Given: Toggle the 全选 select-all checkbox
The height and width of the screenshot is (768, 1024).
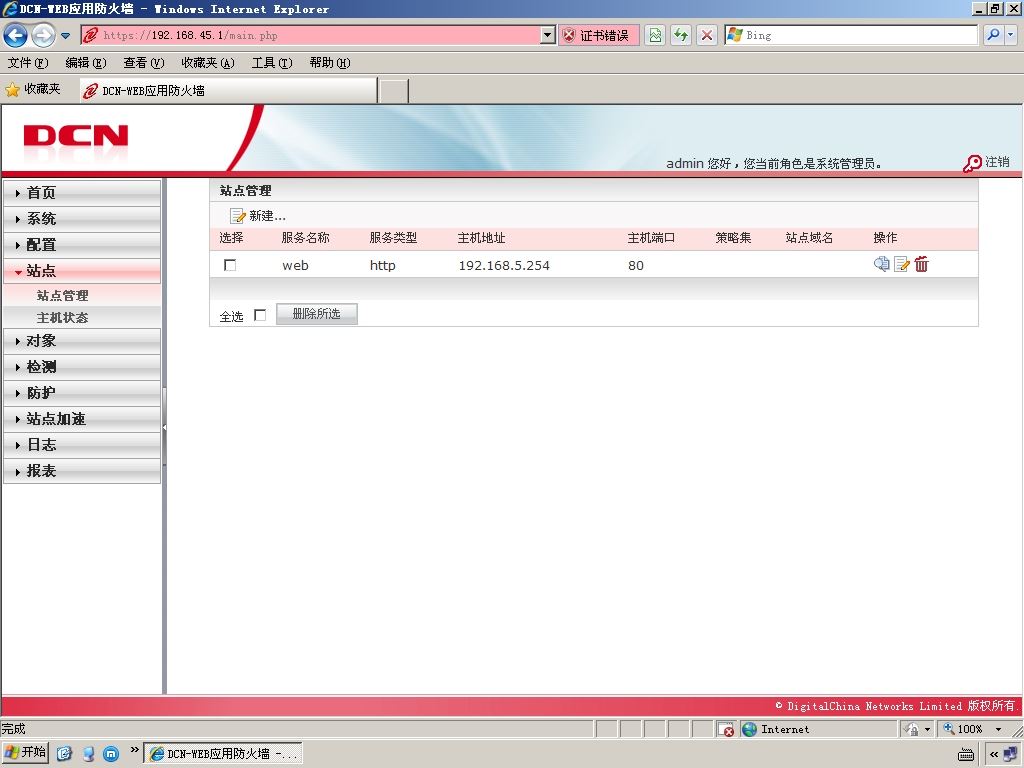Looking at the screenshot, I should pos(260,315).
